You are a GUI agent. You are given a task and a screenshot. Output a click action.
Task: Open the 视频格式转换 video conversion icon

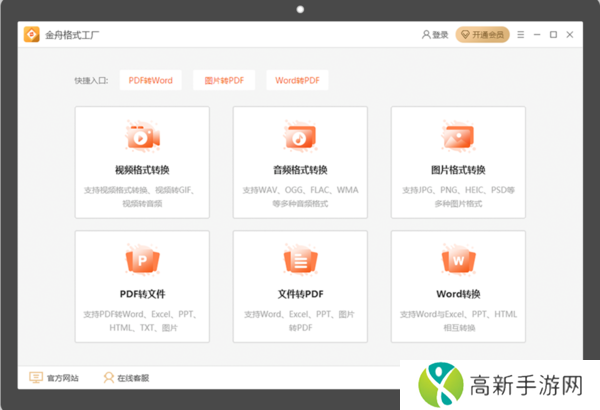(142, 136)
